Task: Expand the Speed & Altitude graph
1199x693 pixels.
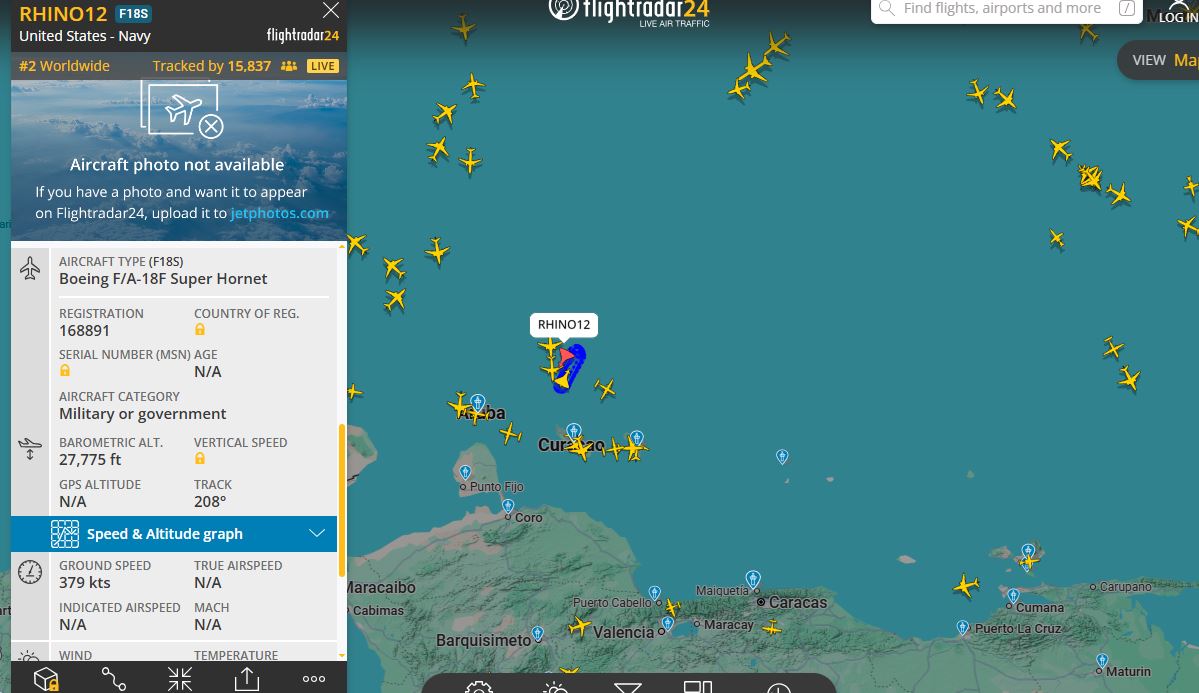Action: (x=174, y=534)
